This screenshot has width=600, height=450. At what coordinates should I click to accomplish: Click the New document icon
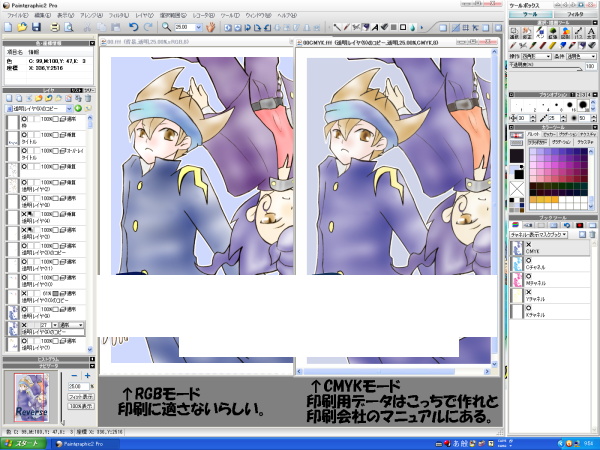(8, 27)
